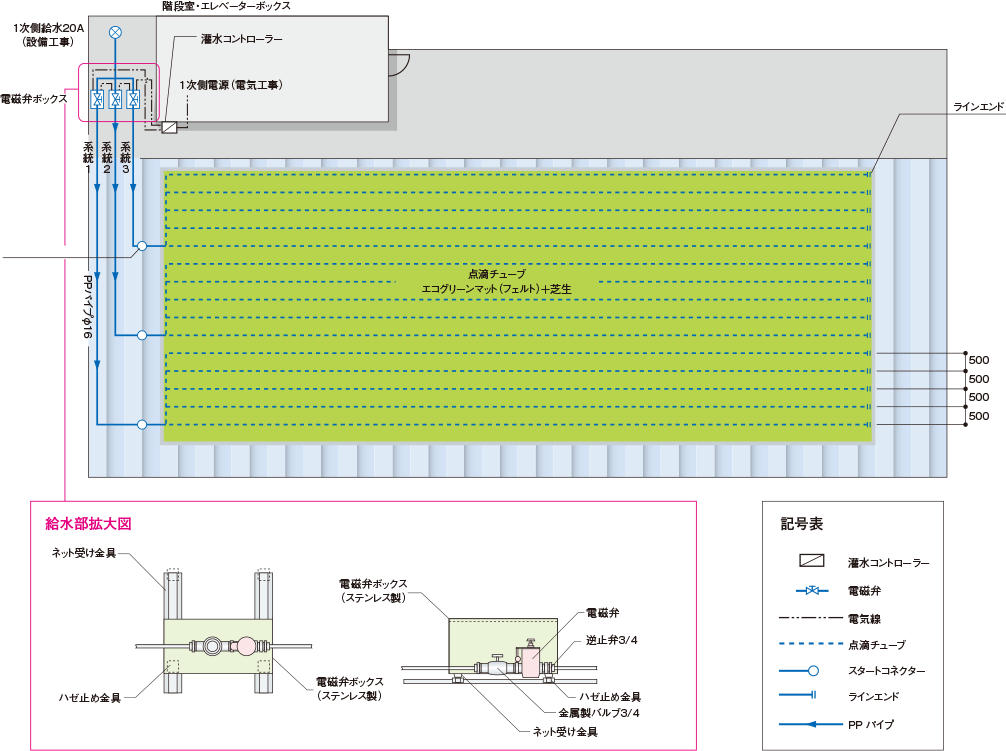Screen dimensions: 1006x751
Task: Click the PP パイプ text in the legend
Action: [x=871, y=725]
